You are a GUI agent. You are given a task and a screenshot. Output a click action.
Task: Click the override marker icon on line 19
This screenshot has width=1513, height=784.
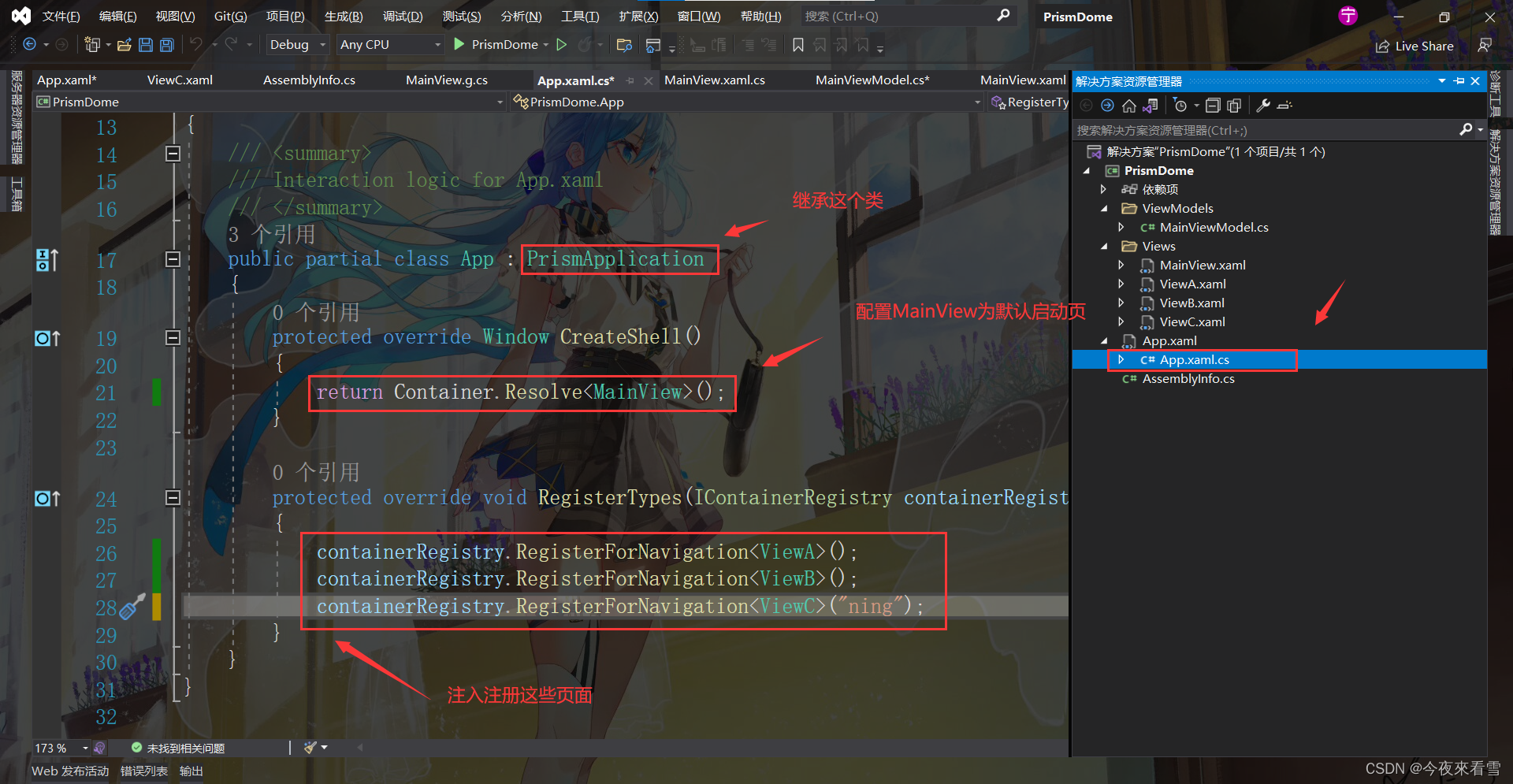pos(47,338)
